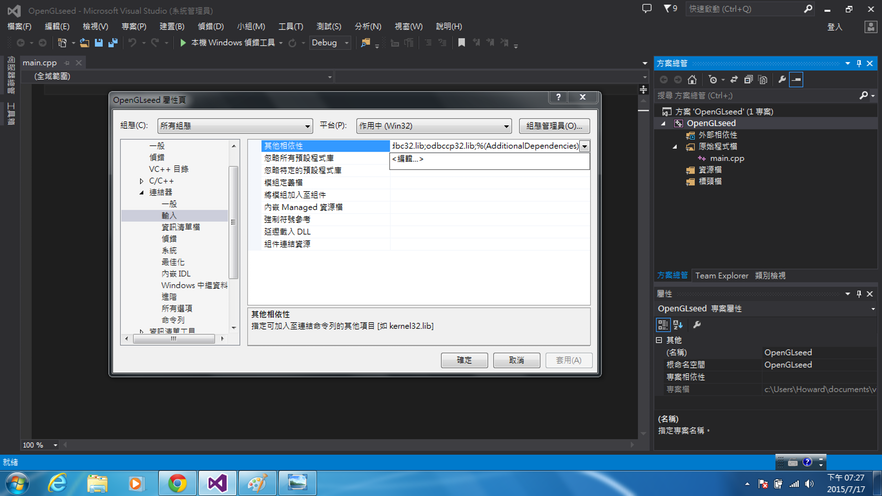Open the Debug solution configuration dropdown
This screenshot has height=496, width=882.
click(330, 43)
